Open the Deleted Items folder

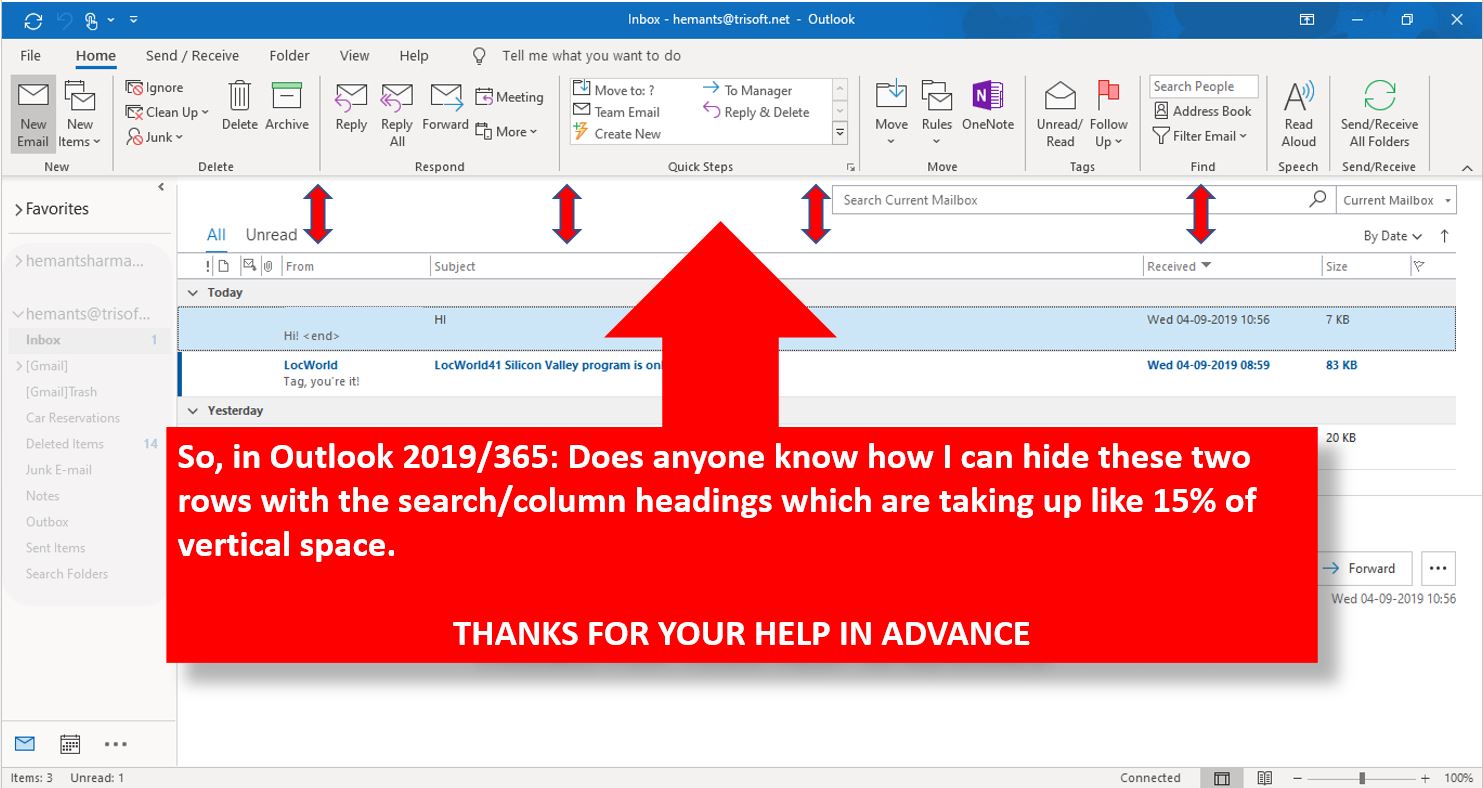tap(65, 444)
